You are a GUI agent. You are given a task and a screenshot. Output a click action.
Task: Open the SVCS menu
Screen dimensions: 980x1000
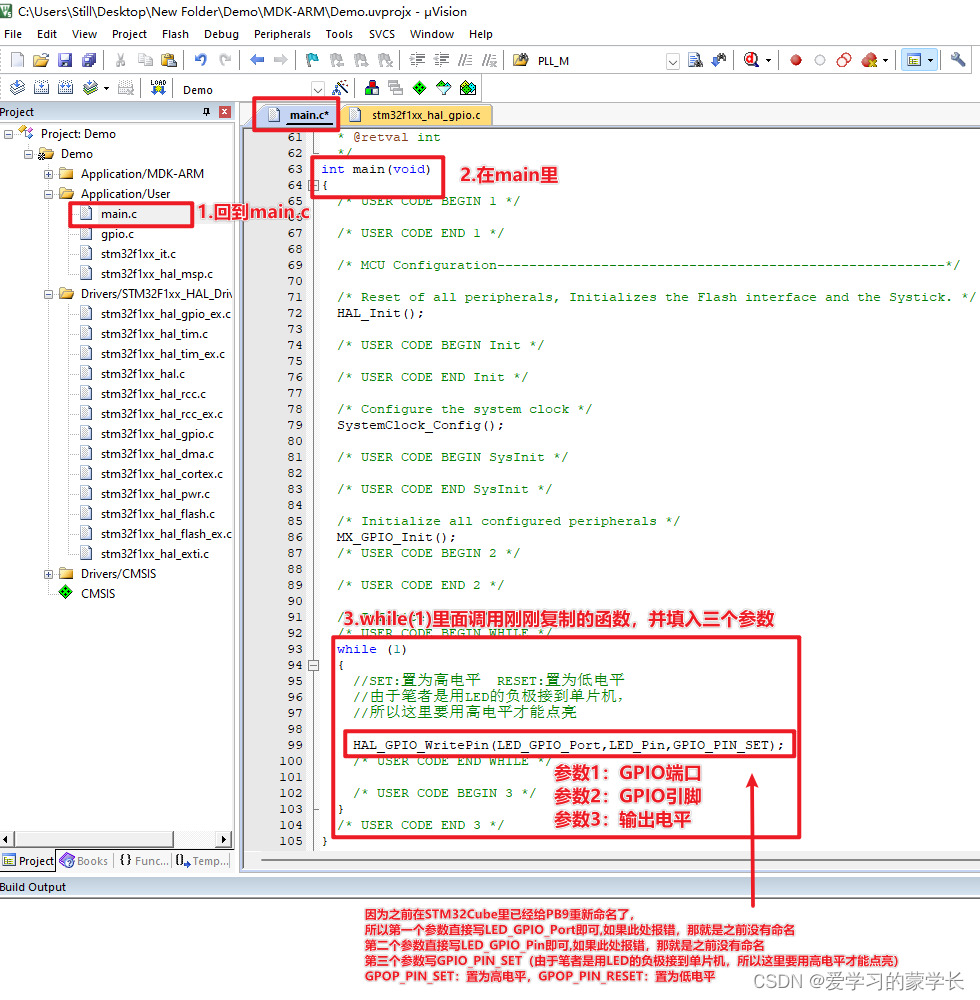(381, 34)
